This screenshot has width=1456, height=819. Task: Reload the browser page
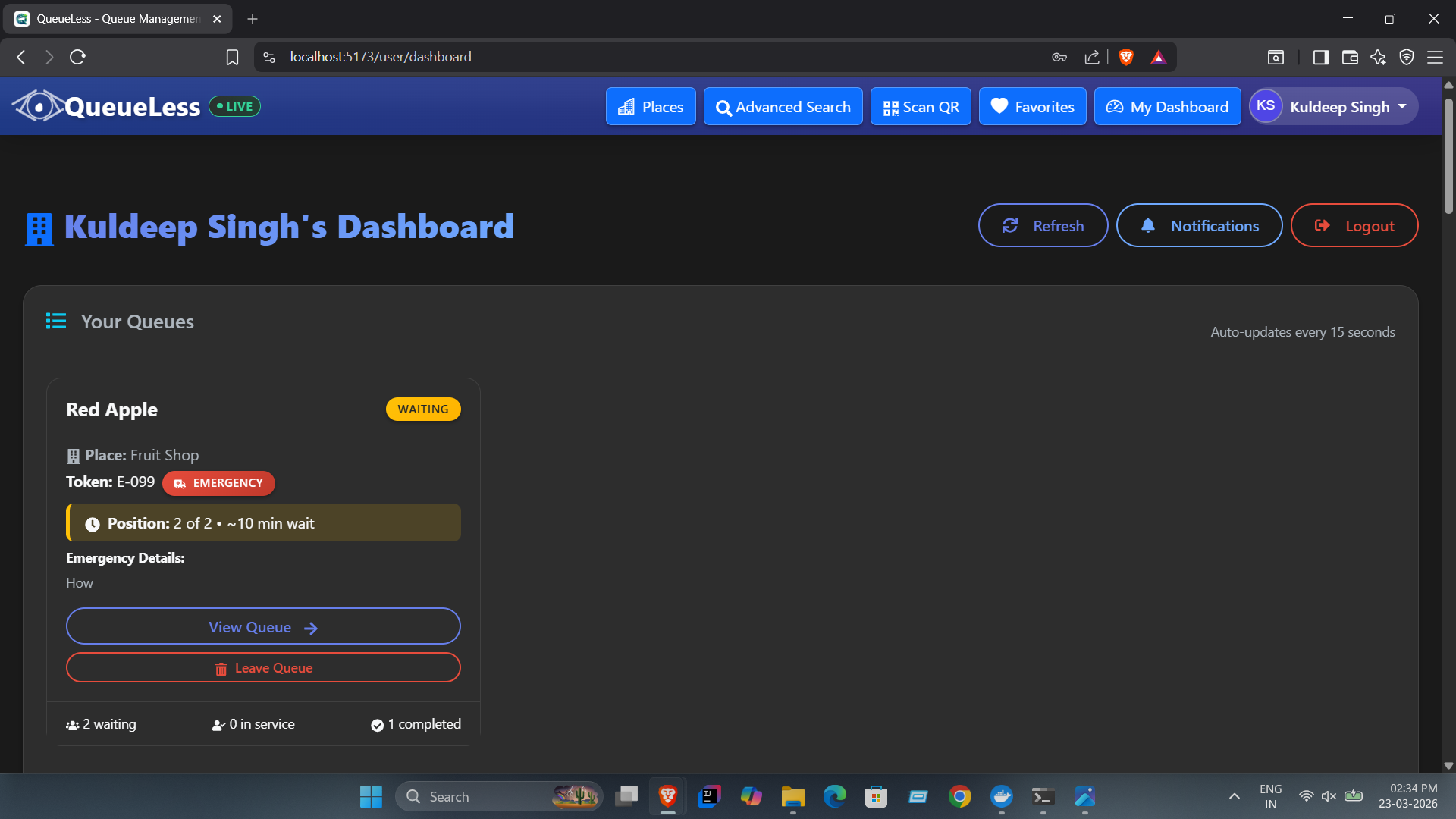coord(77,57)
